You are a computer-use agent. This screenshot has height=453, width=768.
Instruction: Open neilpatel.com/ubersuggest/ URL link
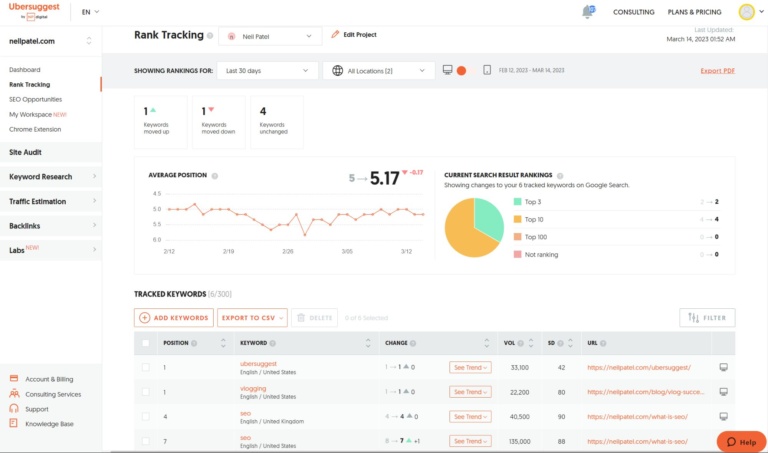tap(639, 367)
